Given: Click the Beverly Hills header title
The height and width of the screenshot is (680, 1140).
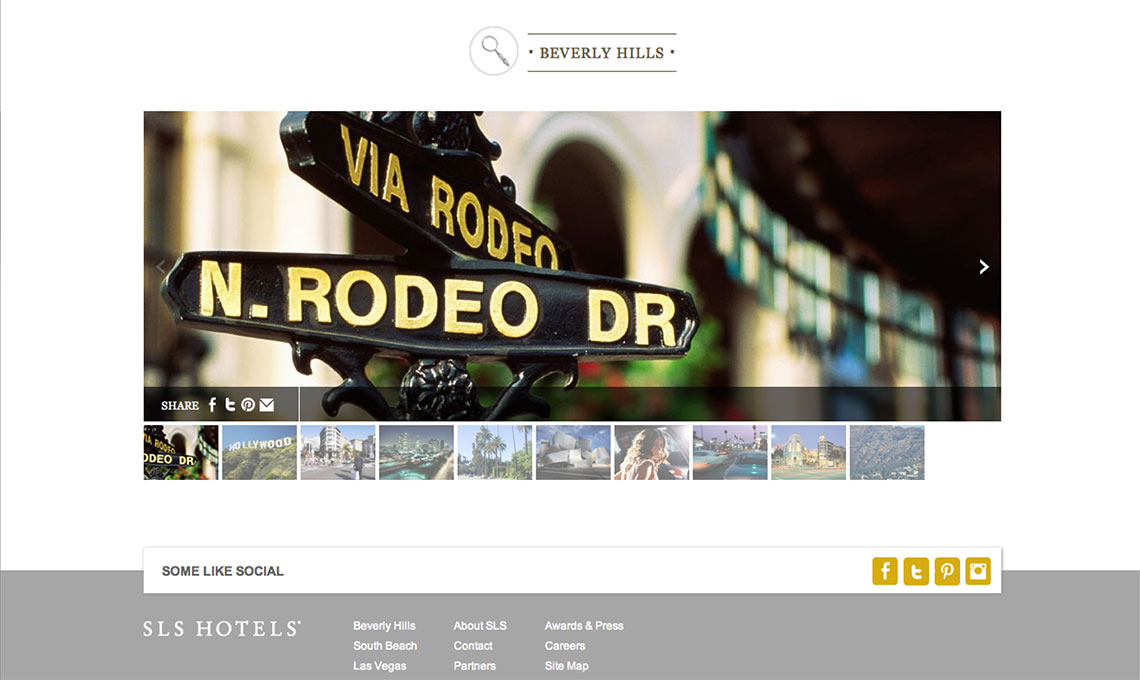Looking at the screenshot, I should pos(601,53).
